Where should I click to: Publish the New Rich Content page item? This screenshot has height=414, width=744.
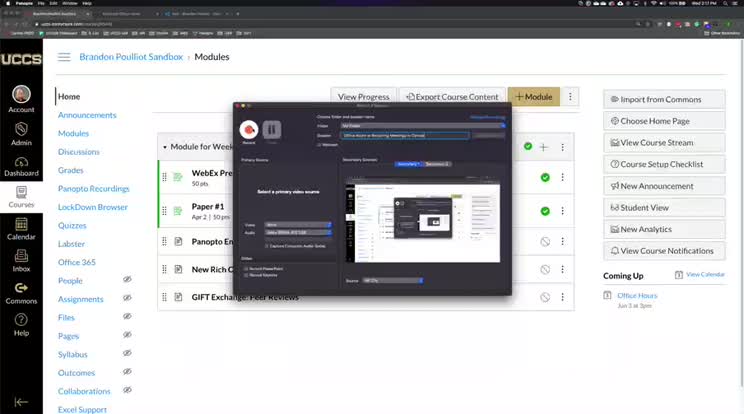(545, 269)
